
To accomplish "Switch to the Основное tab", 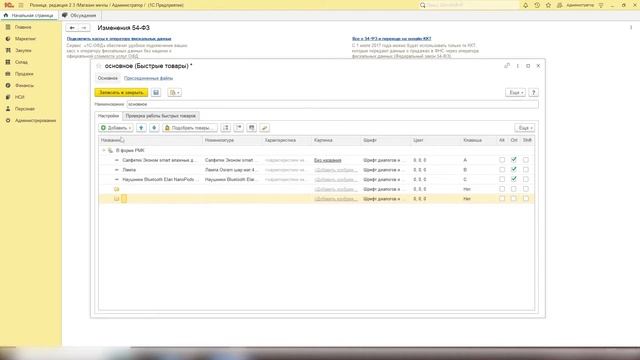I will pos(108,78).
